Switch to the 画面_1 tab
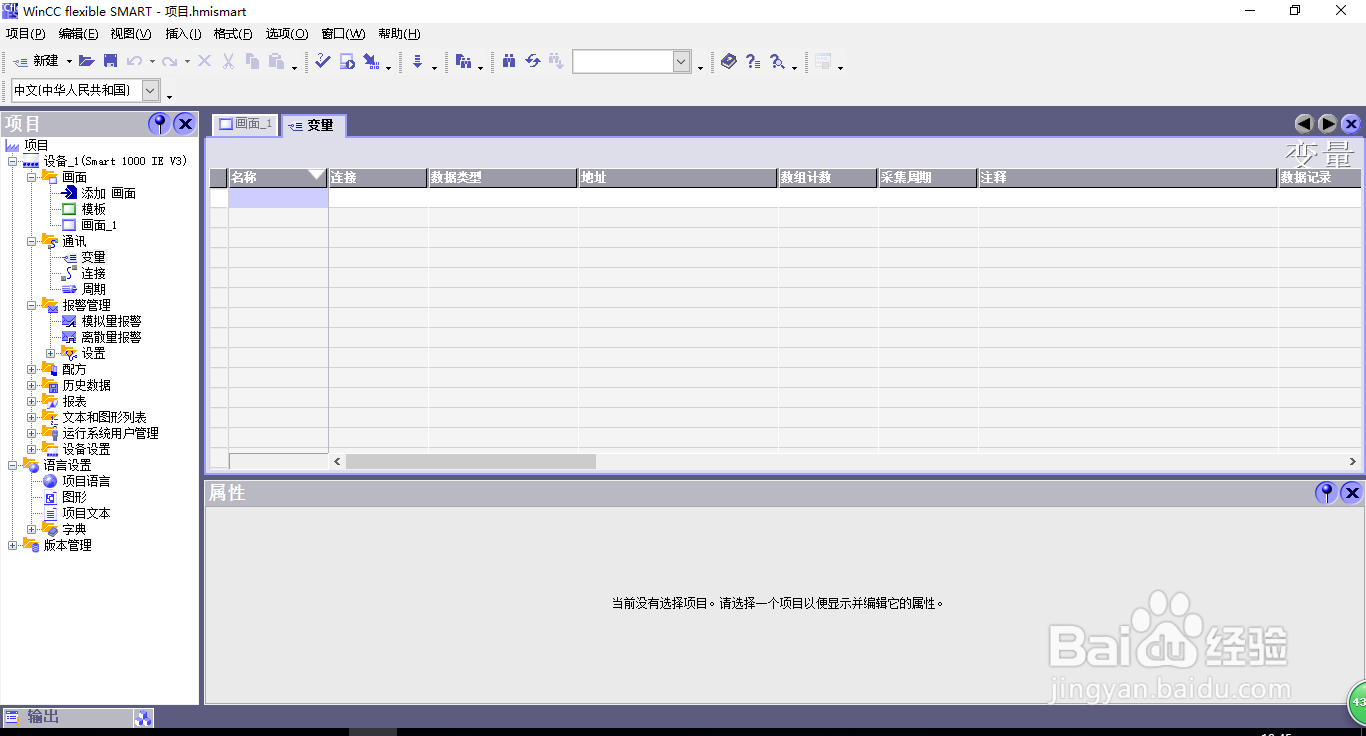This screenshot has height=736, width=1366. pyautogui.click(x=246, y=124)
